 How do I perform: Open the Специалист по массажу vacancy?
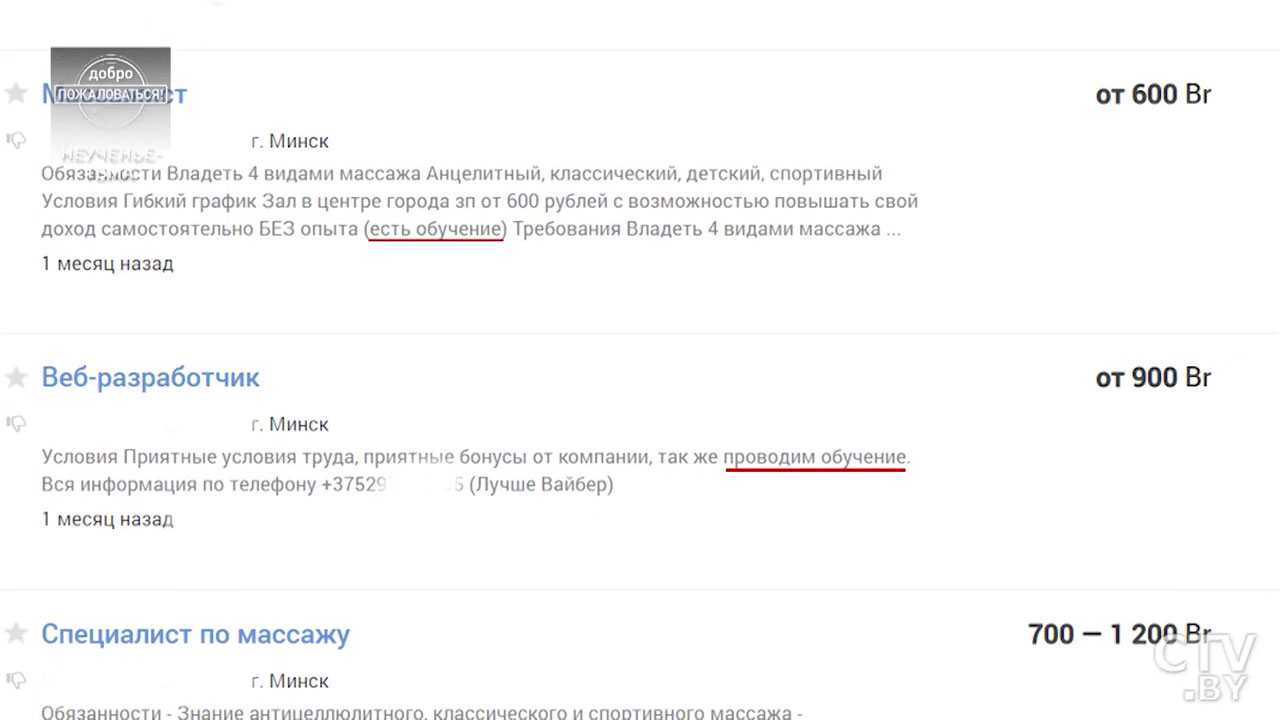(x=195, y=634)
